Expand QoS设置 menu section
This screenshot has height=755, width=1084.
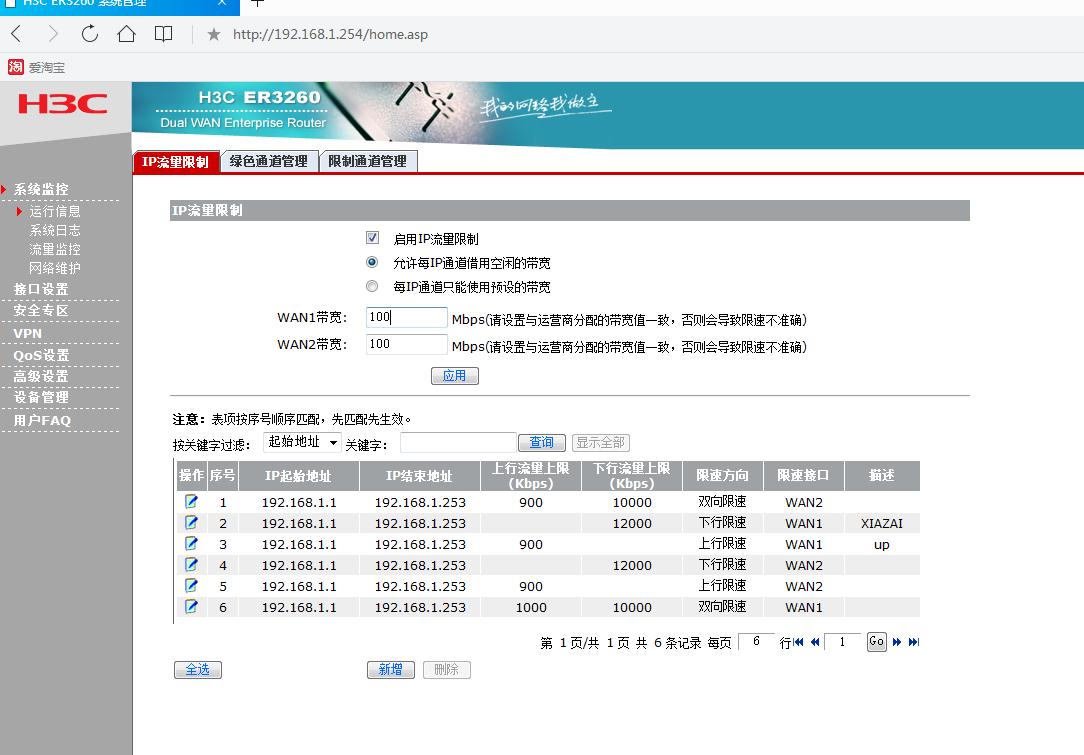click(x=41, y=355)
